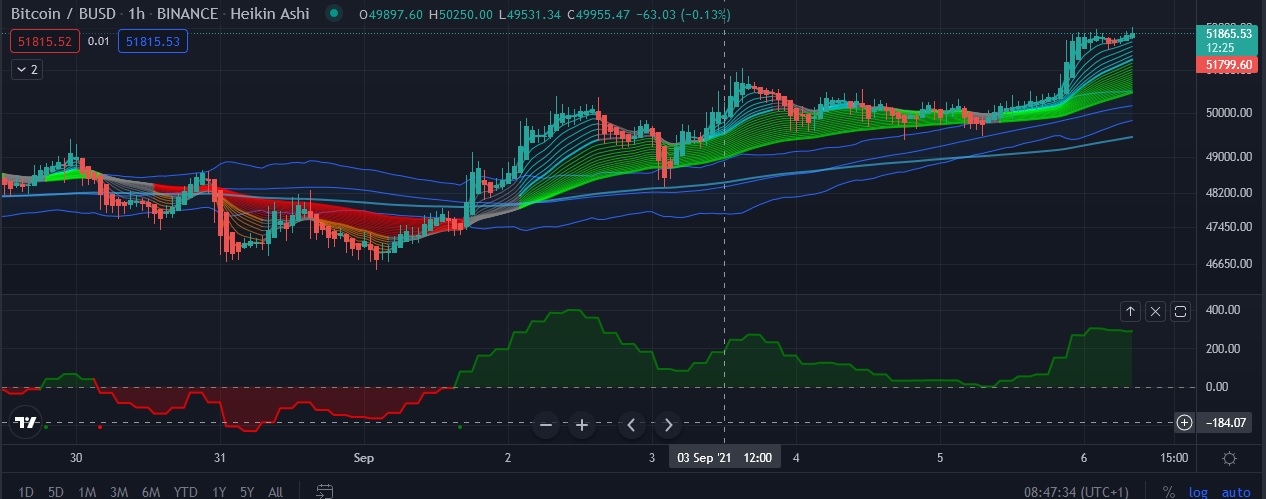
Task: Click the 15:00 time axis label
Action: pos(1174,458)
